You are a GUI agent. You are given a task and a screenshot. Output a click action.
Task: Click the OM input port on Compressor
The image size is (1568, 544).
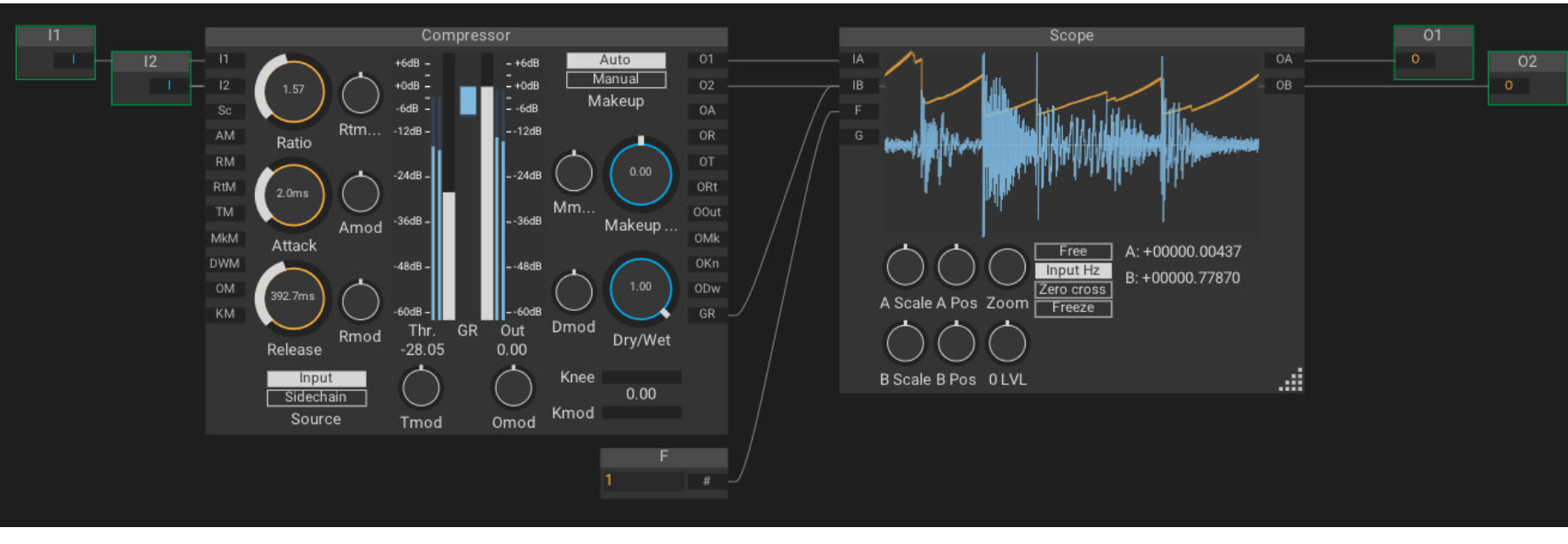click(225, 289)
